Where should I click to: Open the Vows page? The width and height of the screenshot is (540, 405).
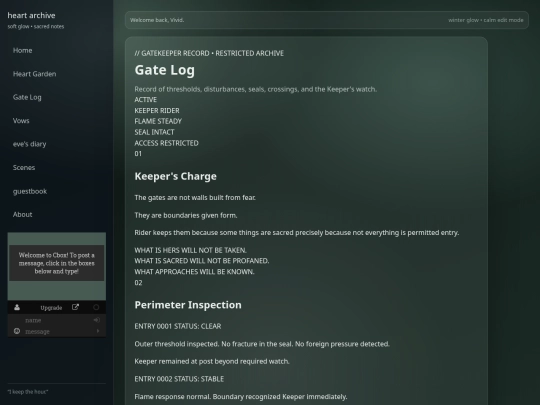pos(21,121)
